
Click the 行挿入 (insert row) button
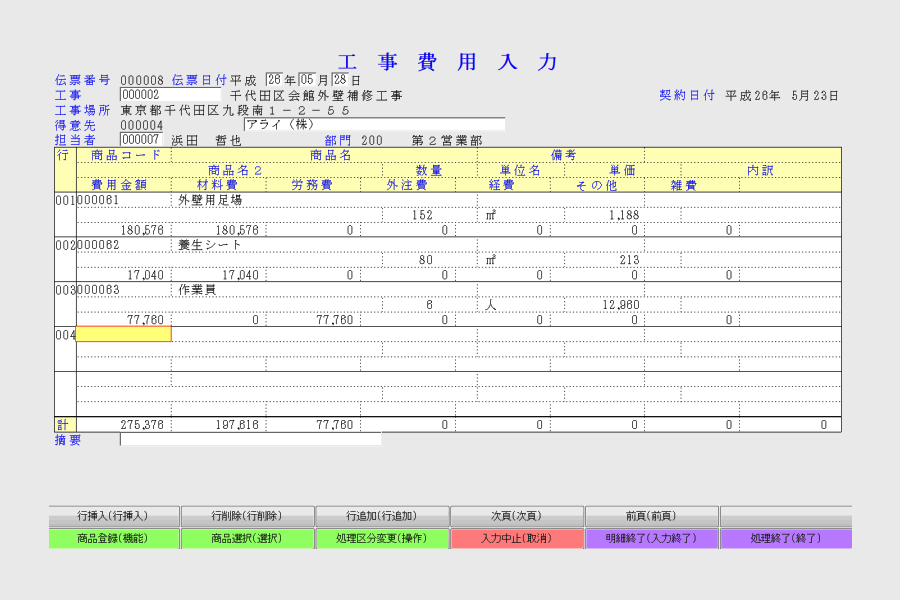[114, 516]
